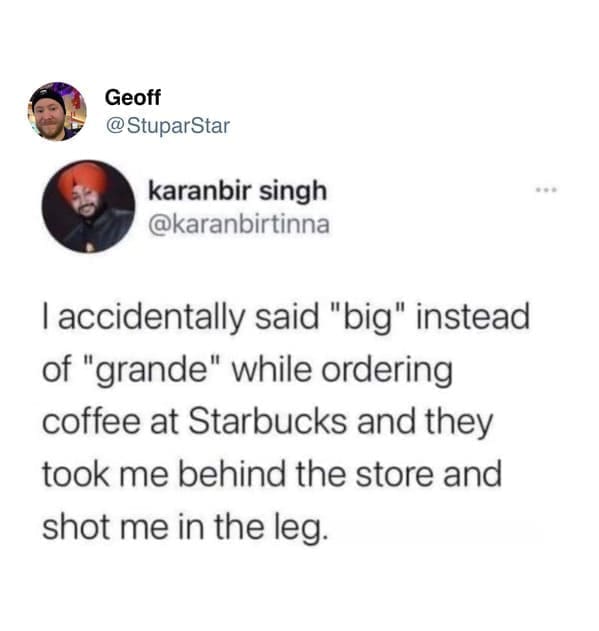This screenshot has width=599, height=631.
Task: Click the karanbir singh display name
Action: coord(238,190)
